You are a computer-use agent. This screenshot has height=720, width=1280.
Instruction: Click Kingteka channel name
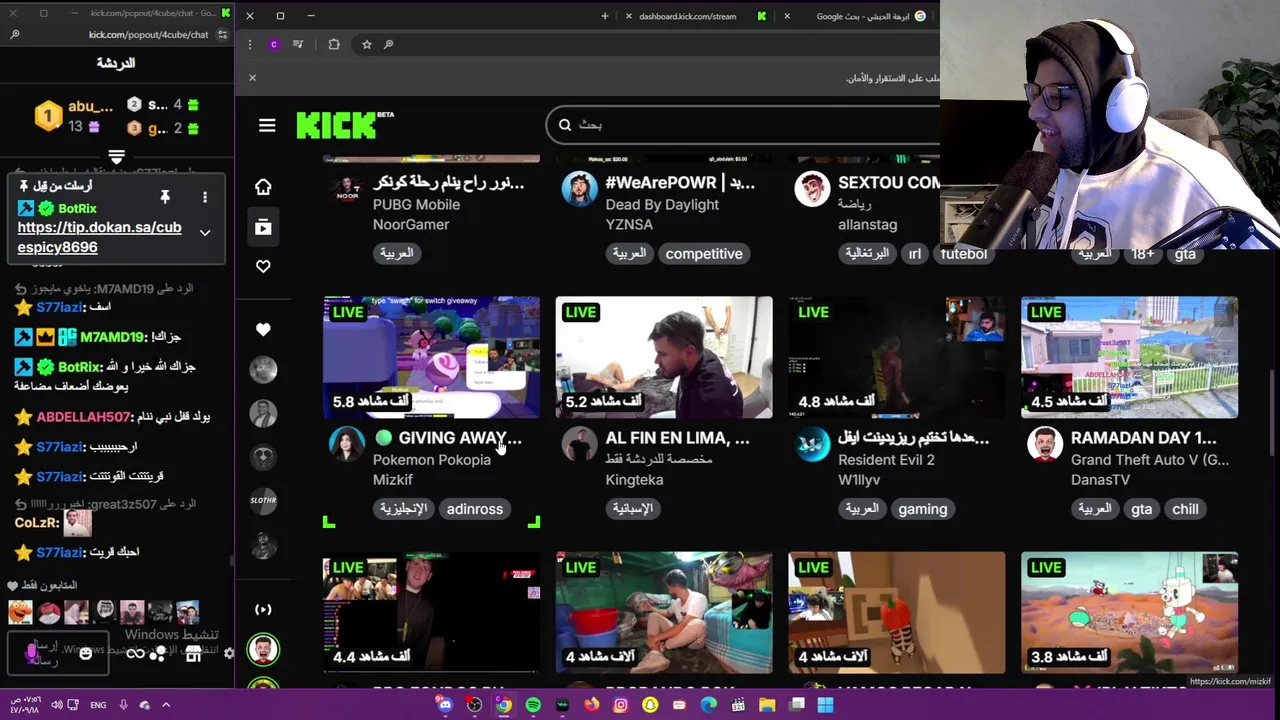634,480
